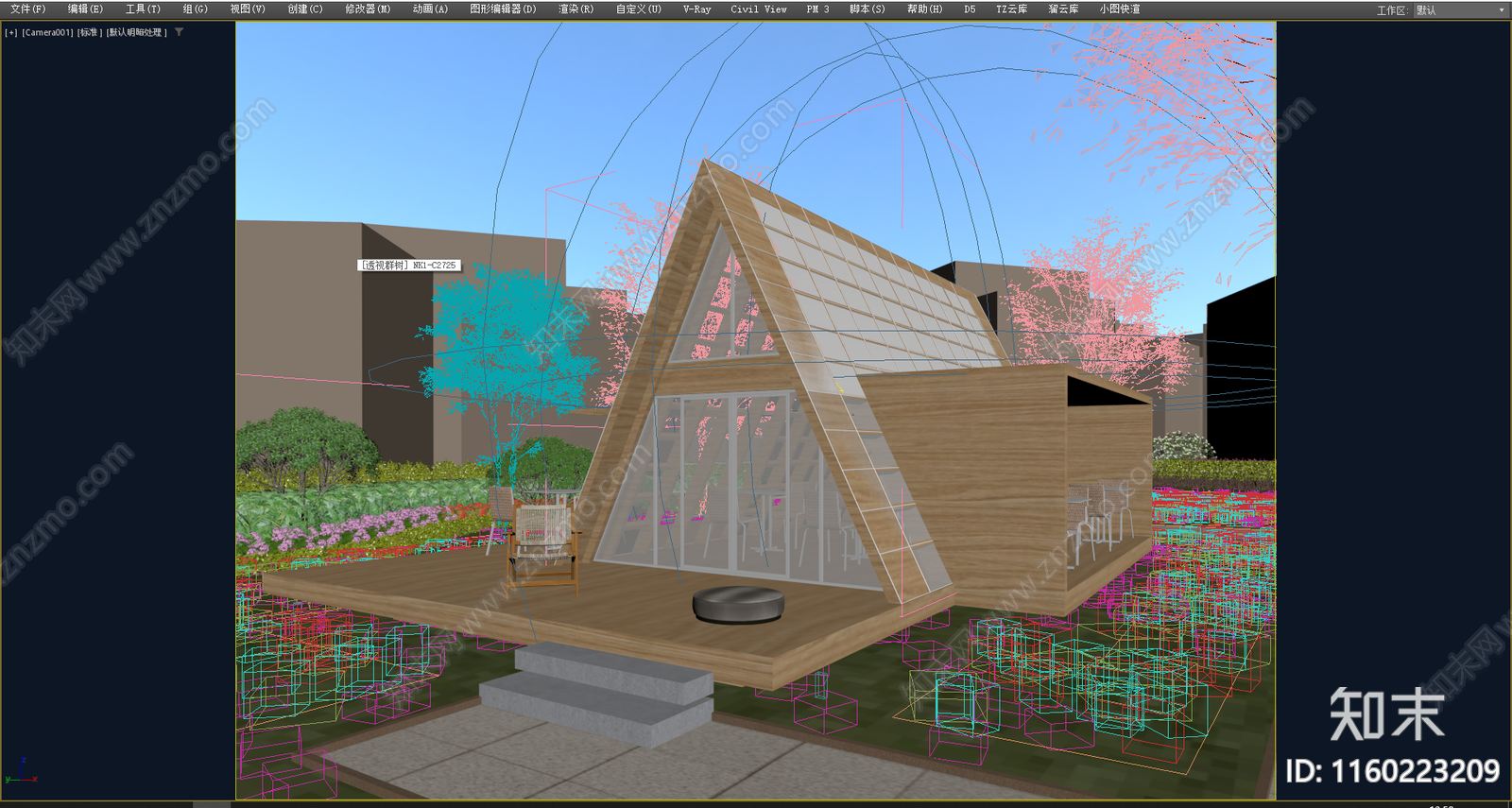Image resolution: width=1512 pixels, height=808 pixels.
Task: Open the 渲染(R) menu
Action: click(x=576, y=9)
